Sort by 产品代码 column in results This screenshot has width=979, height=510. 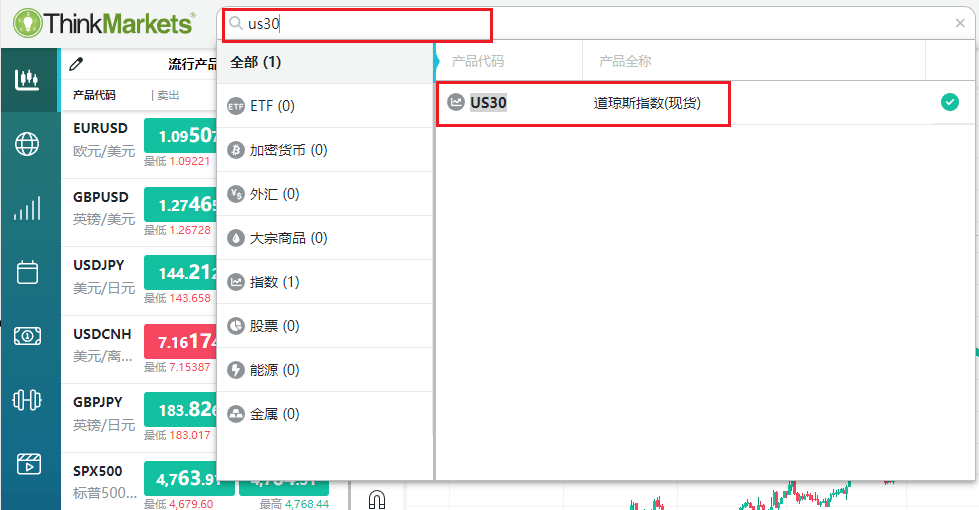(478, 61)
